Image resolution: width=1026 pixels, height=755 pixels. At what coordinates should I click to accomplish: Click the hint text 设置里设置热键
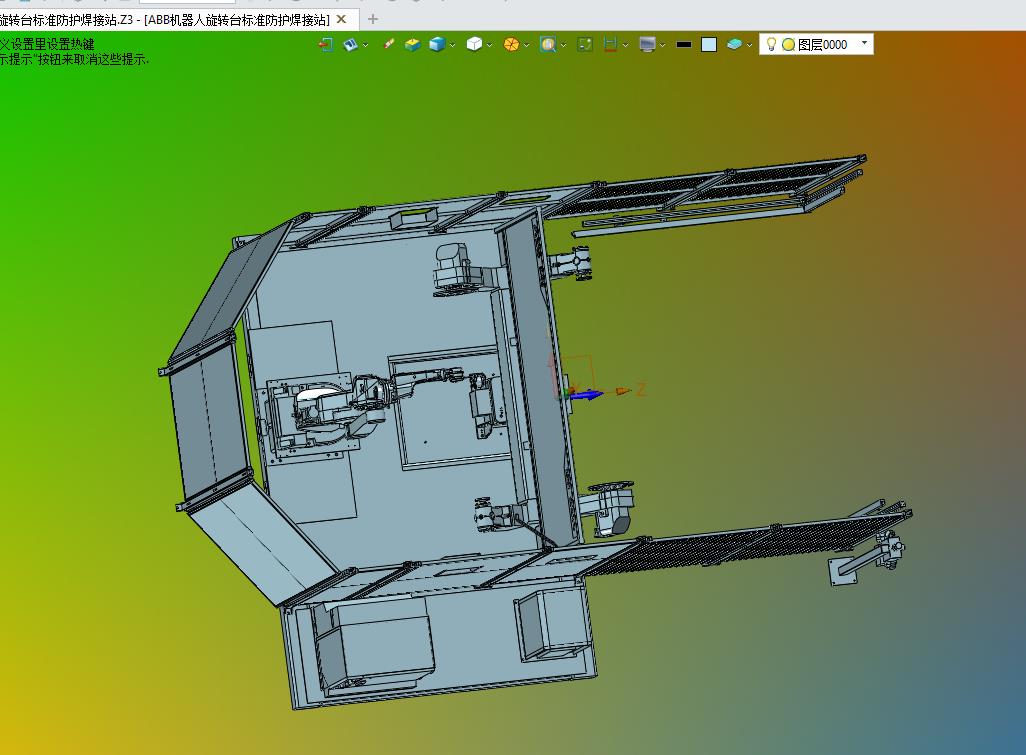point(54,44)
